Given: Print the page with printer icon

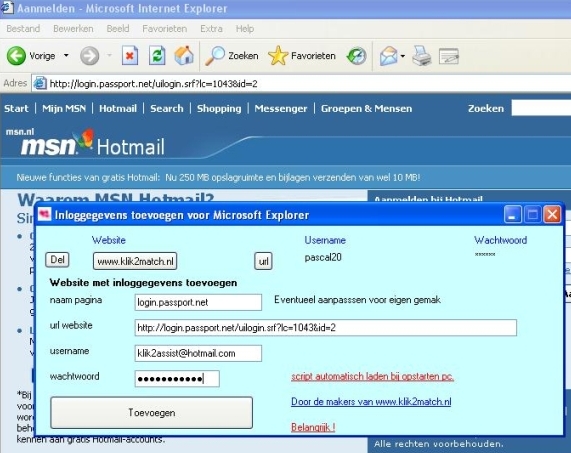Looking at the screenshot, I should [422, 56].
